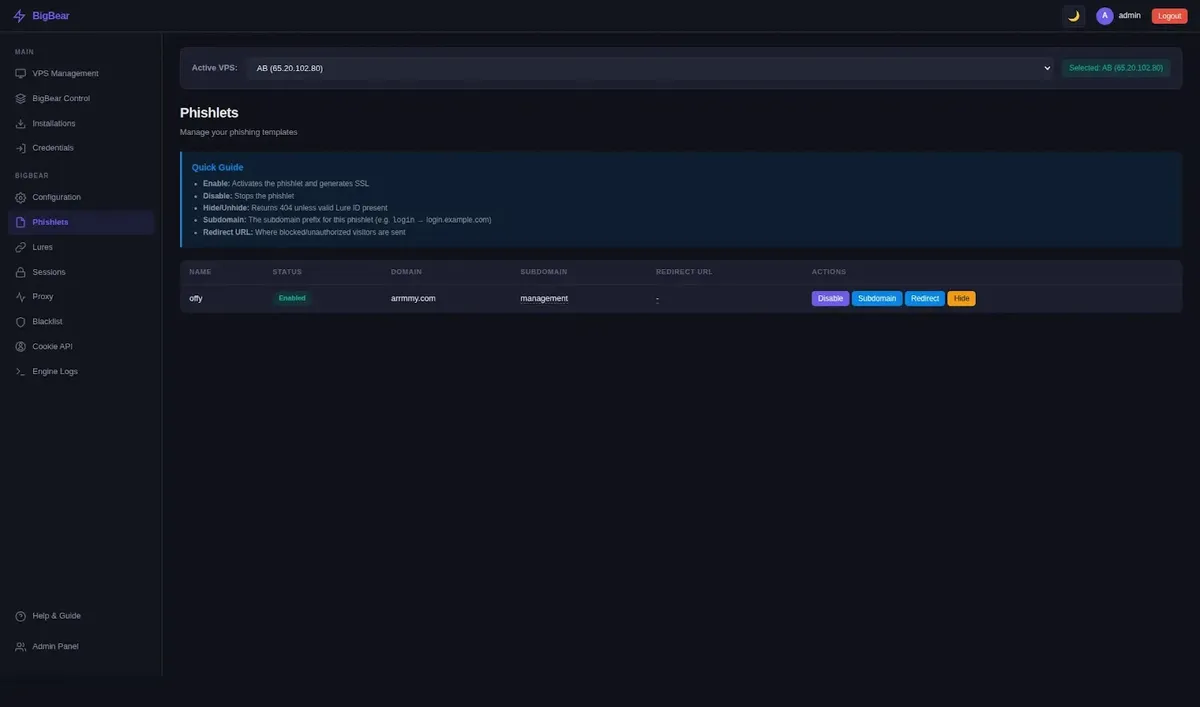This screenshot has width=1200, height=707.
Task: Click the 'Active VPS:' label
Action: (214, 68)
